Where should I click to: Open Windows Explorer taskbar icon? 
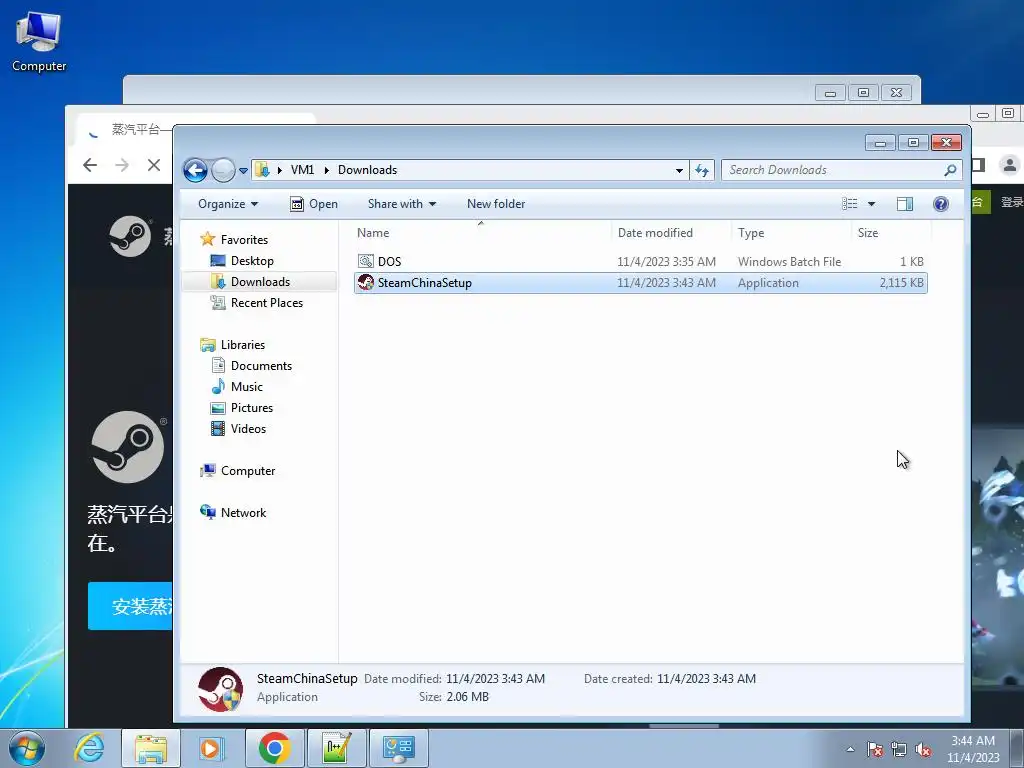coord(151,748)
